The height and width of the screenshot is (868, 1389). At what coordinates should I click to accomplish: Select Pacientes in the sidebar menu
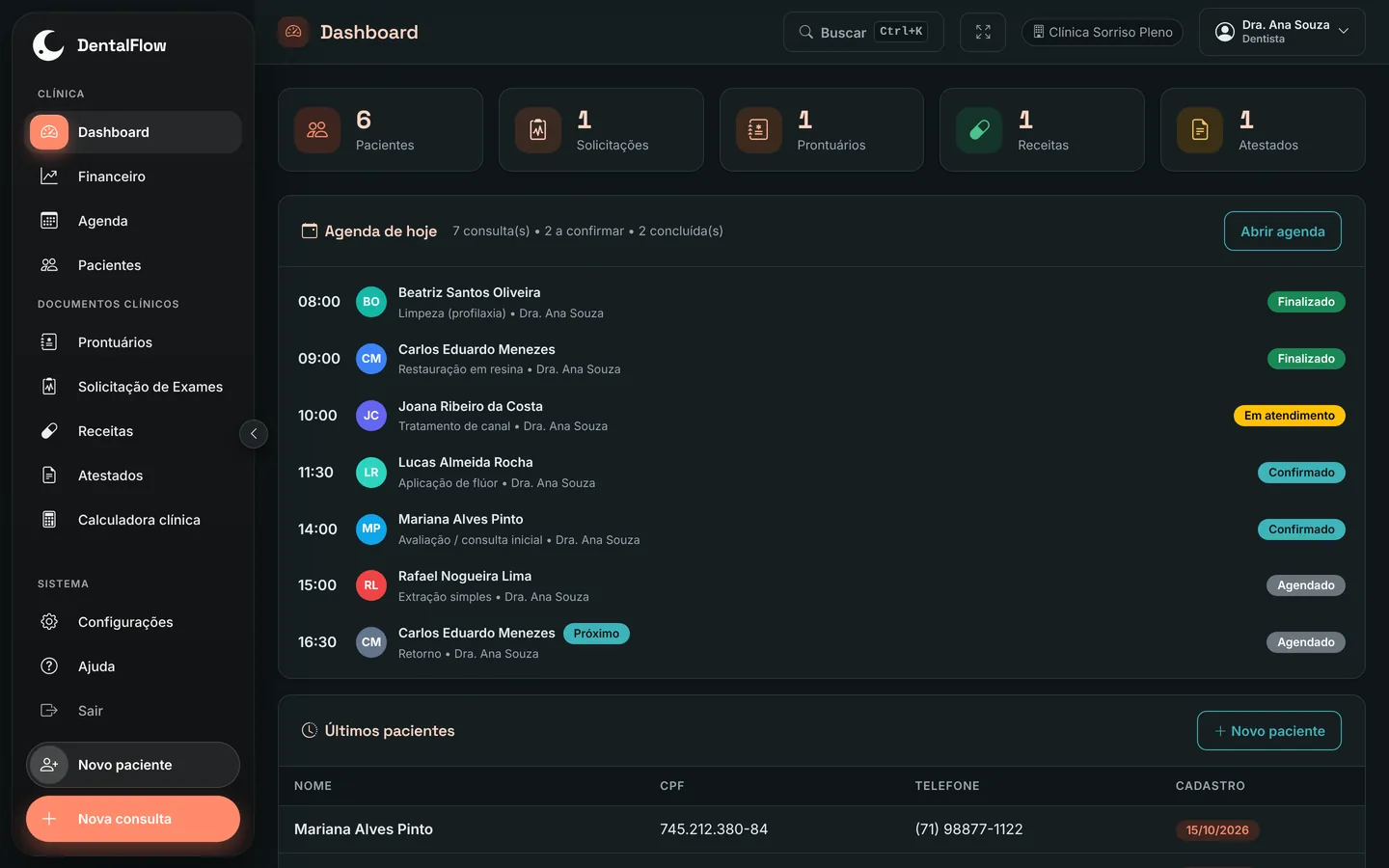click(133, 265)
